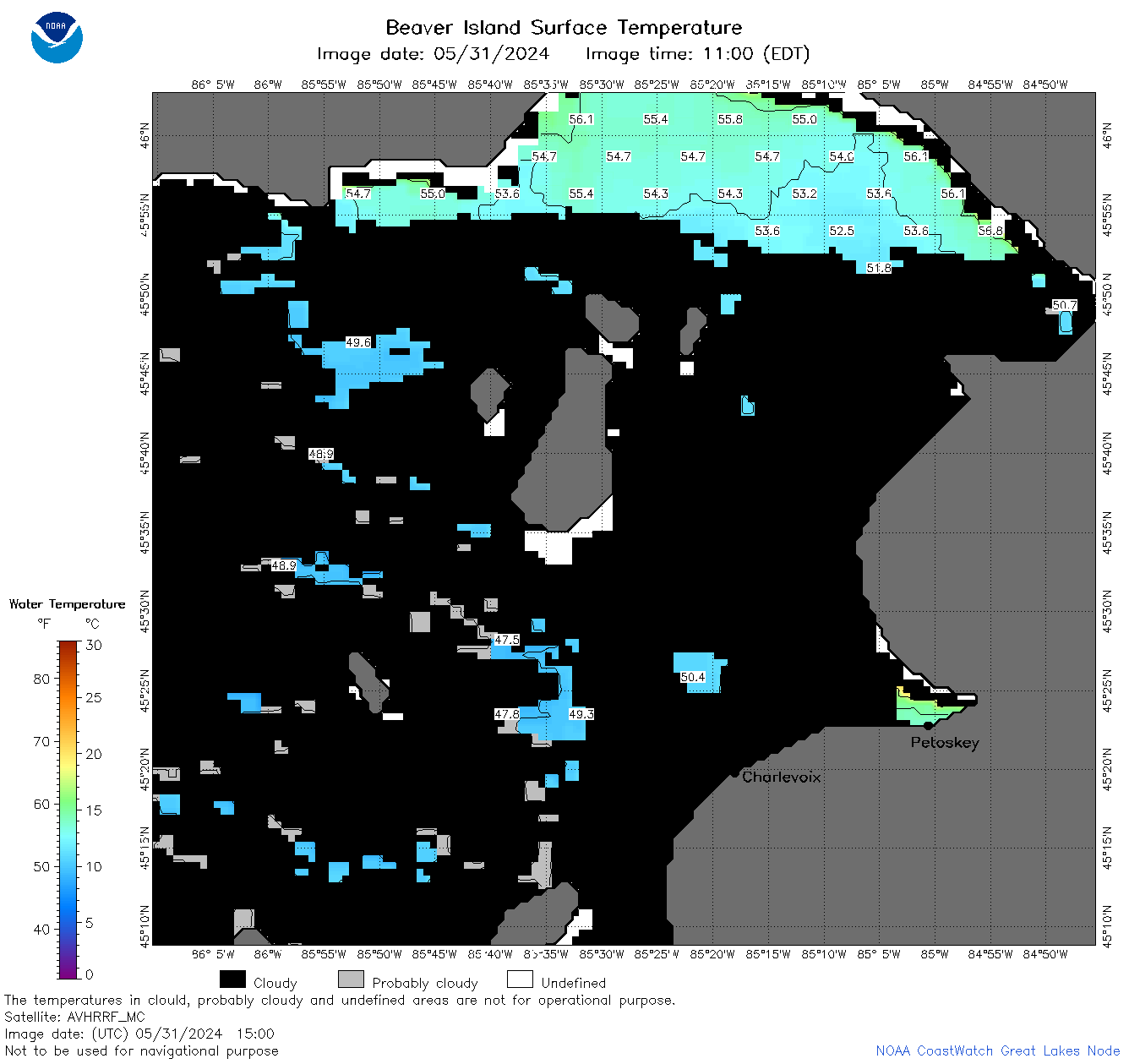Click the cloud areas operational disclaimer sentence
This screenshot has height=1064, width=1129.
click(340, 1000)
